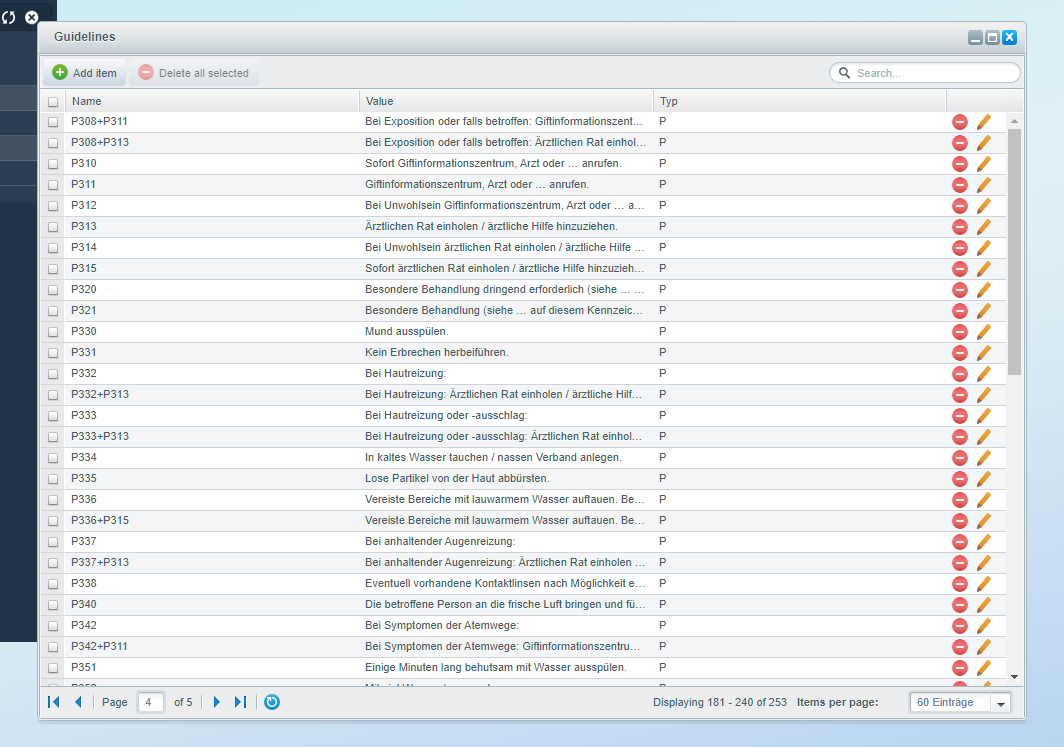
Task: Go to the first page of results
Action: click(54, 702)
